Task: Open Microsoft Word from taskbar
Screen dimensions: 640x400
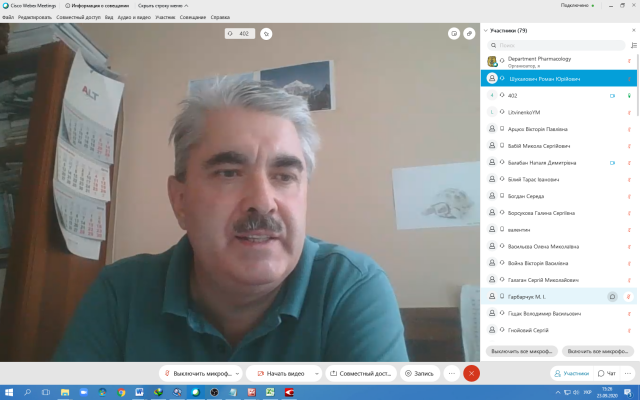Action: tap(139, 392)
